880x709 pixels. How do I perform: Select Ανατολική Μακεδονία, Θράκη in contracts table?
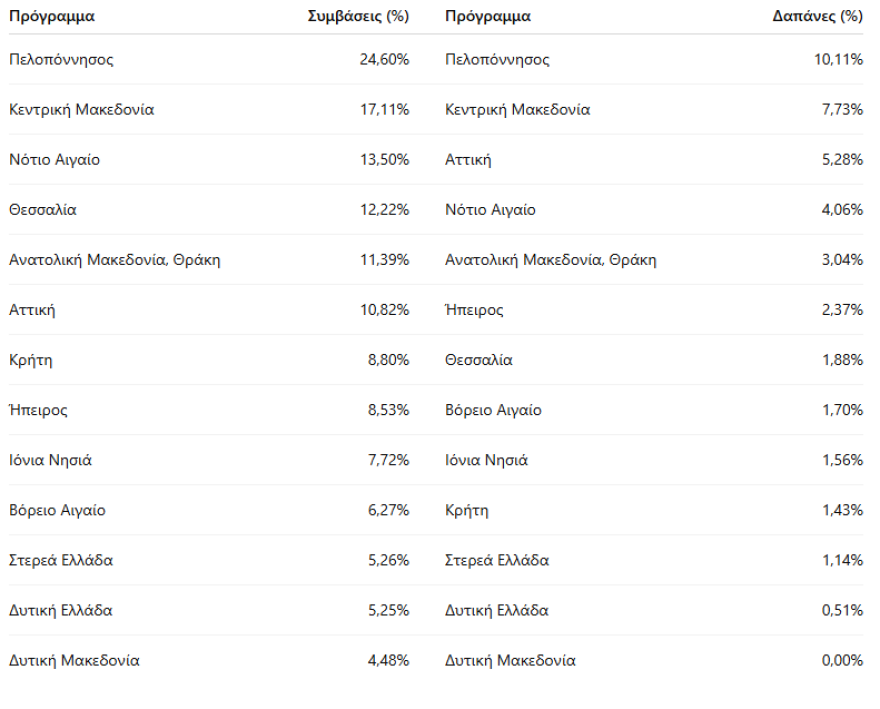coord(114,260)
